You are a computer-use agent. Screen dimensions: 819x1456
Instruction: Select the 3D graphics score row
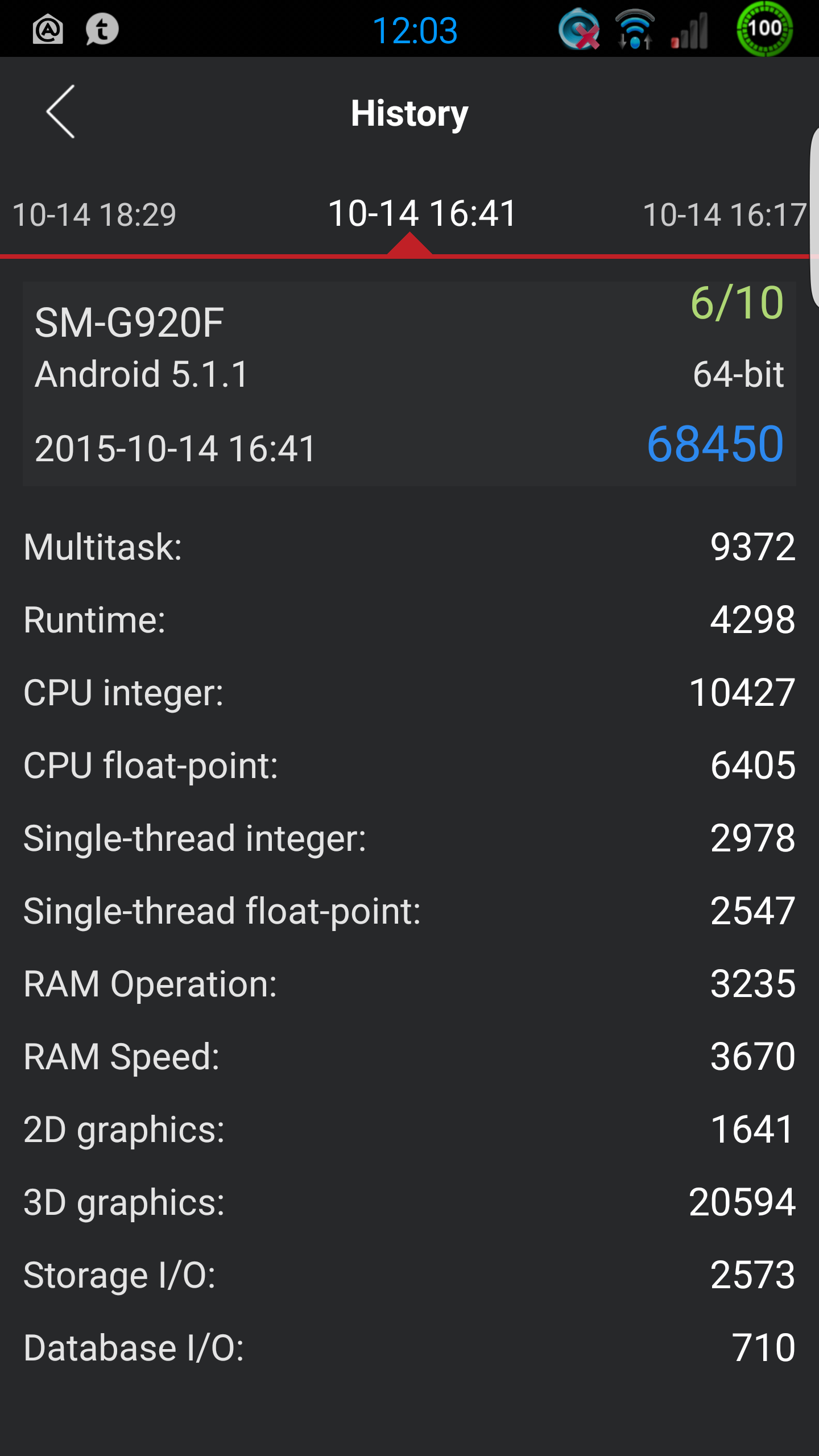click(x=409, y=1202)
